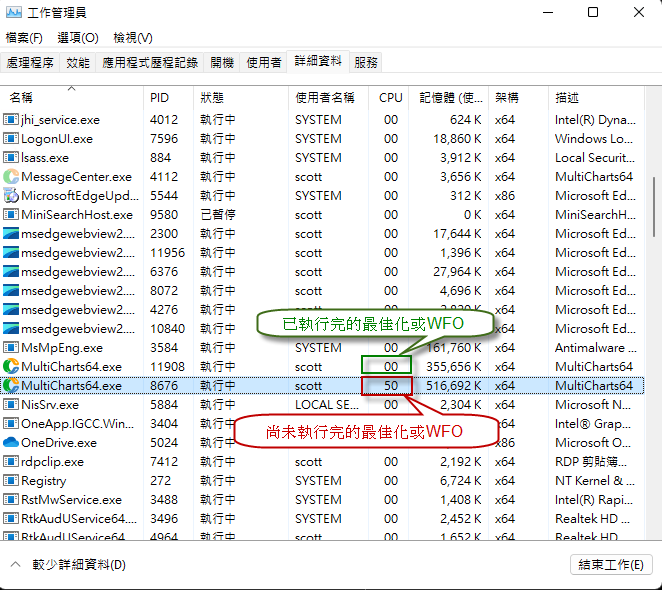Select the PID cell 5024
The width and height of the screenshot is (662, 590).
[x=164, y=443]
